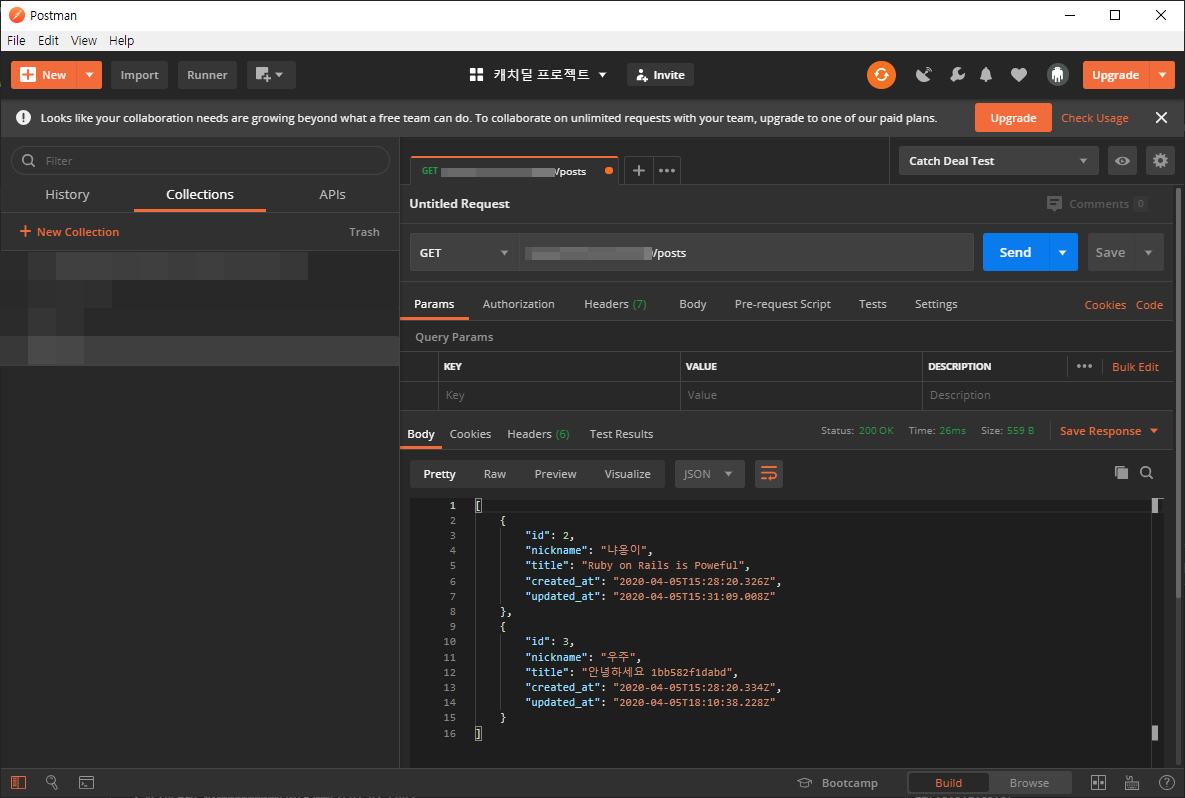Open tab options three-dot menu
Image resolution: width=1185 pixels, height=798 pixels.
[x=667, y=171]
